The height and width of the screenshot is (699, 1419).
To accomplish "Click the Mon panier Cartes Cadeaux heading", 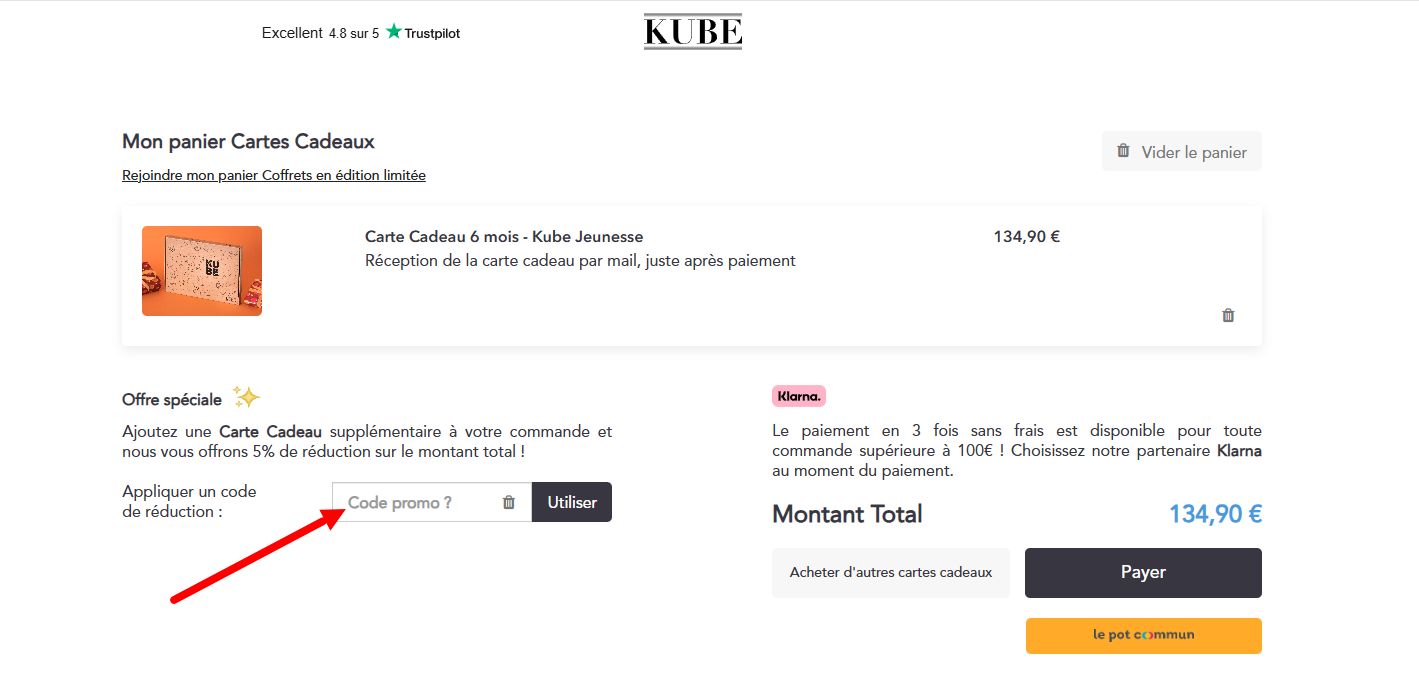I will [248, 141].
